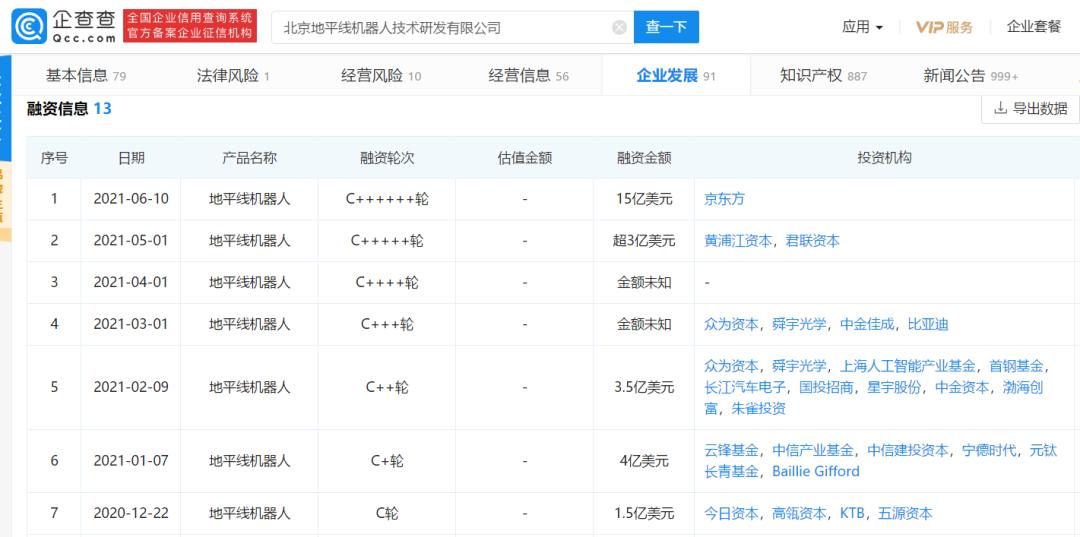Open 云锋基金 investor link
Viewport: 1080px width, 537px height.
pos(731,450)
